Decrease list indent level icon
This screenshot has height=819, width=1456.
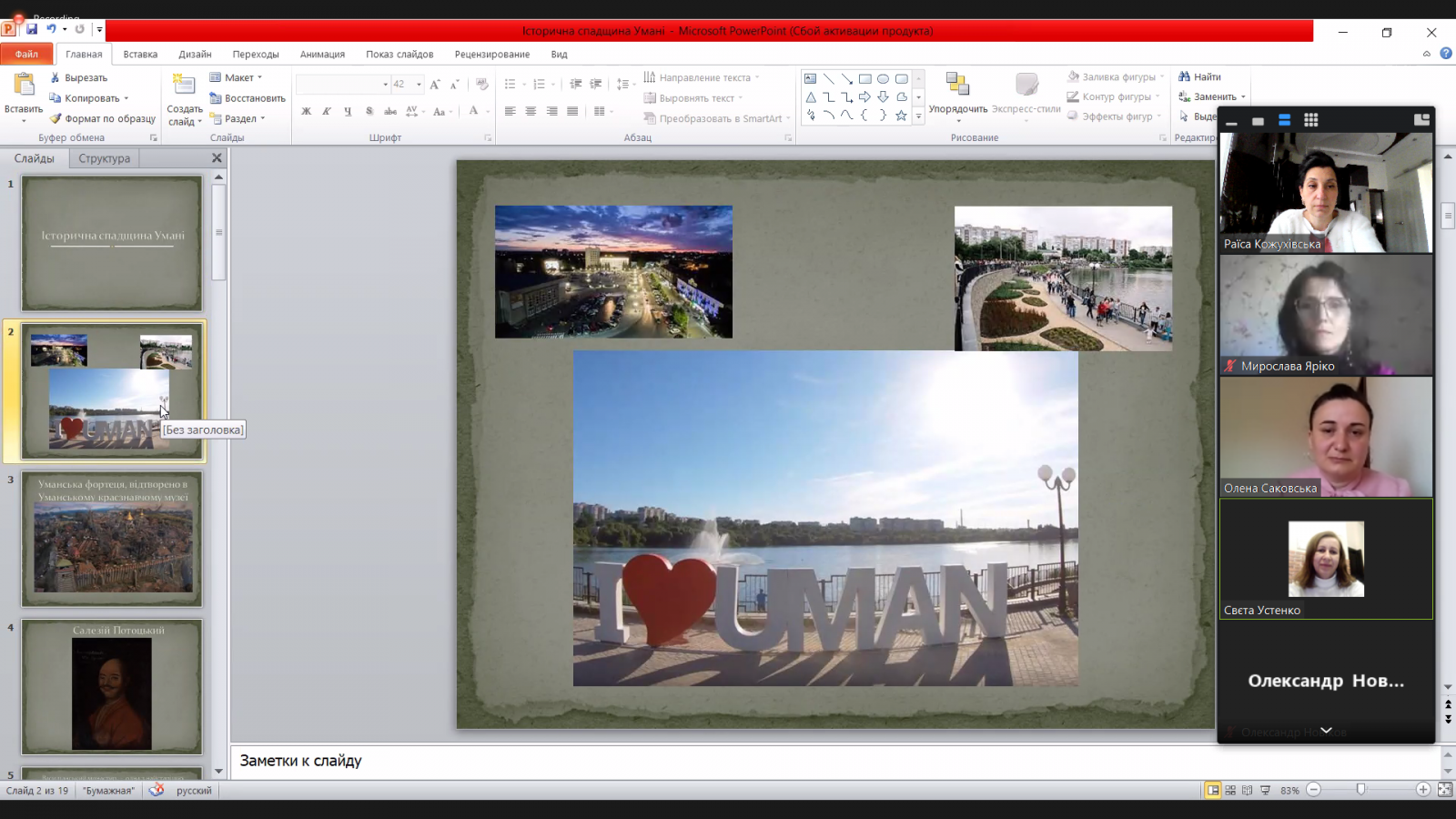pyautogui.click(x=575, y=84)
